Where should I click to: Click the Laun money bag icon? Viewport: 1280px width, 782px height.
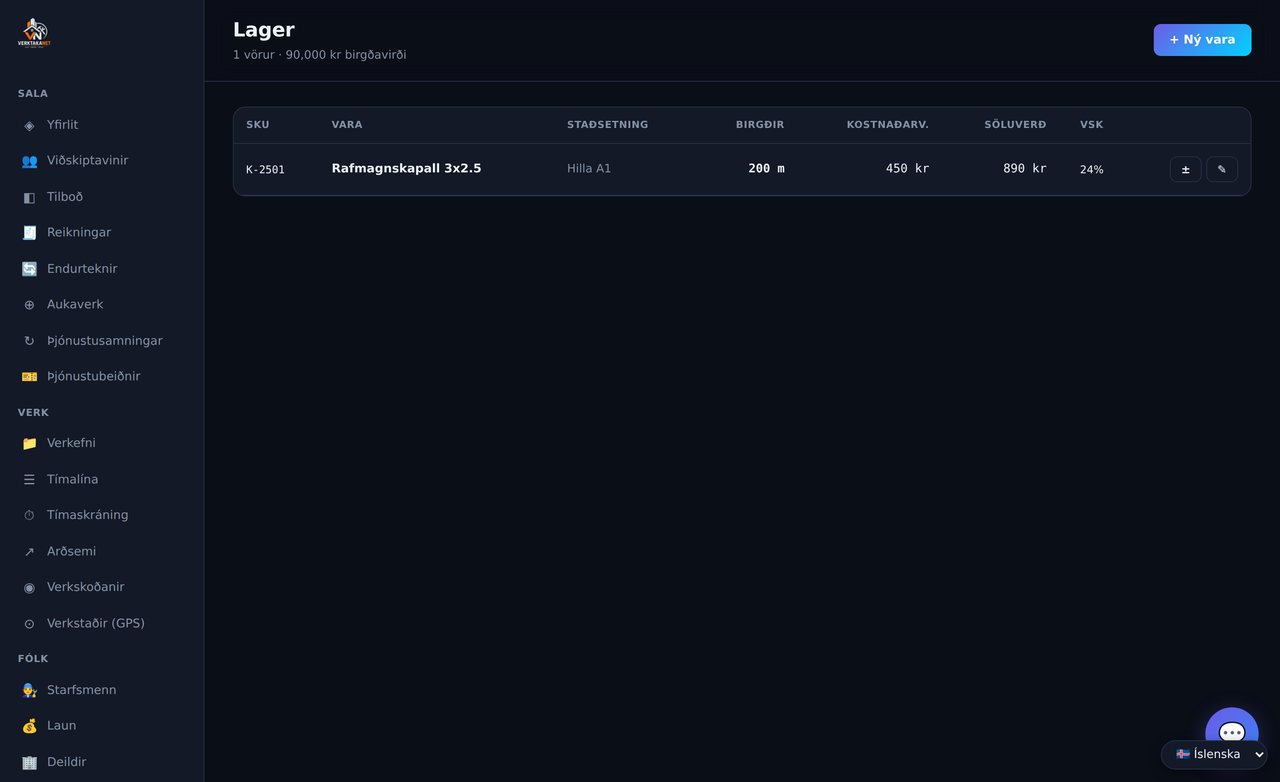tap(29, 726)
